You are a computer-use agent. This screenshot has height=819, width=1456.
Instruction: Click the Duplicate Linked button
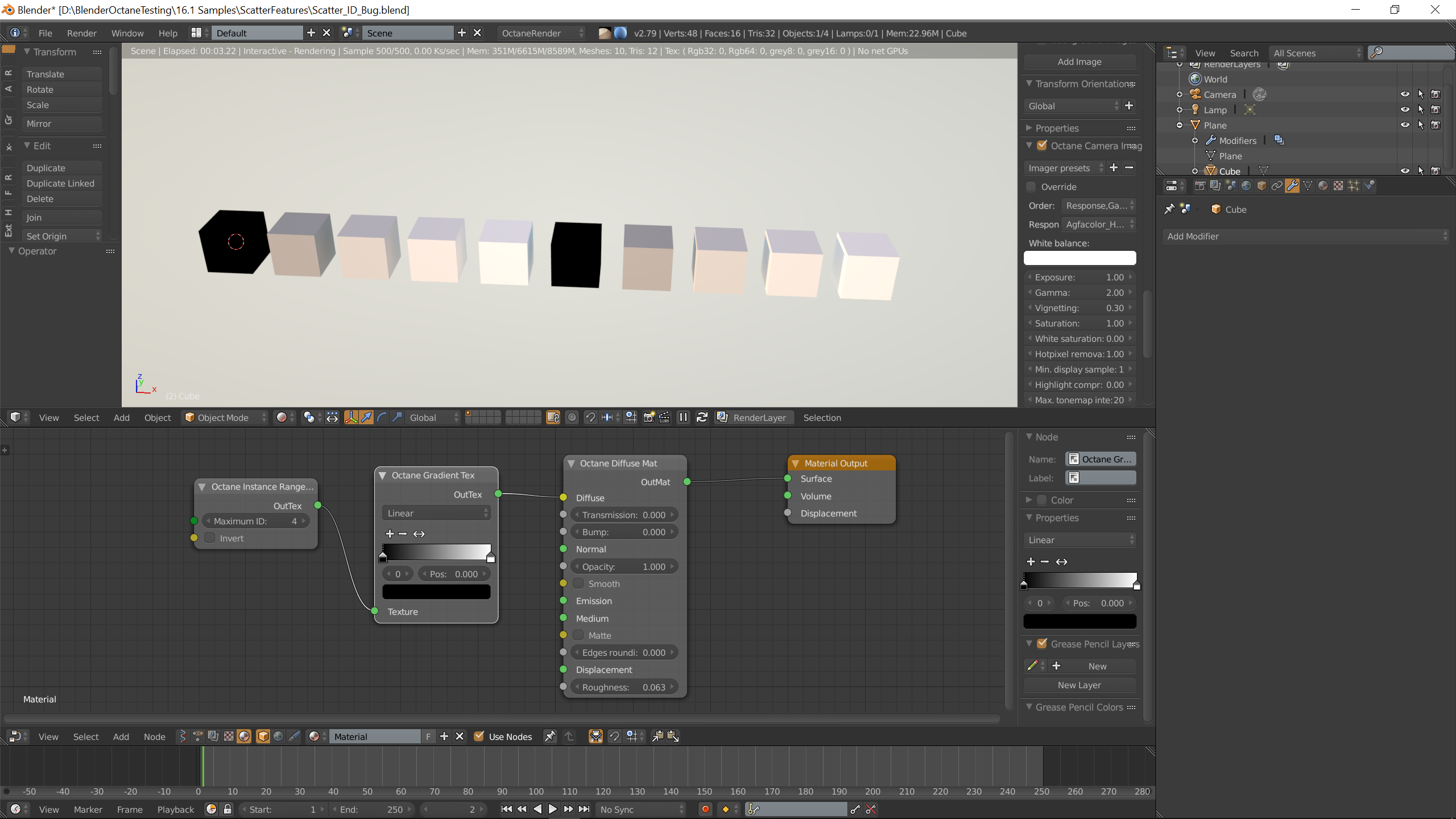60,183
